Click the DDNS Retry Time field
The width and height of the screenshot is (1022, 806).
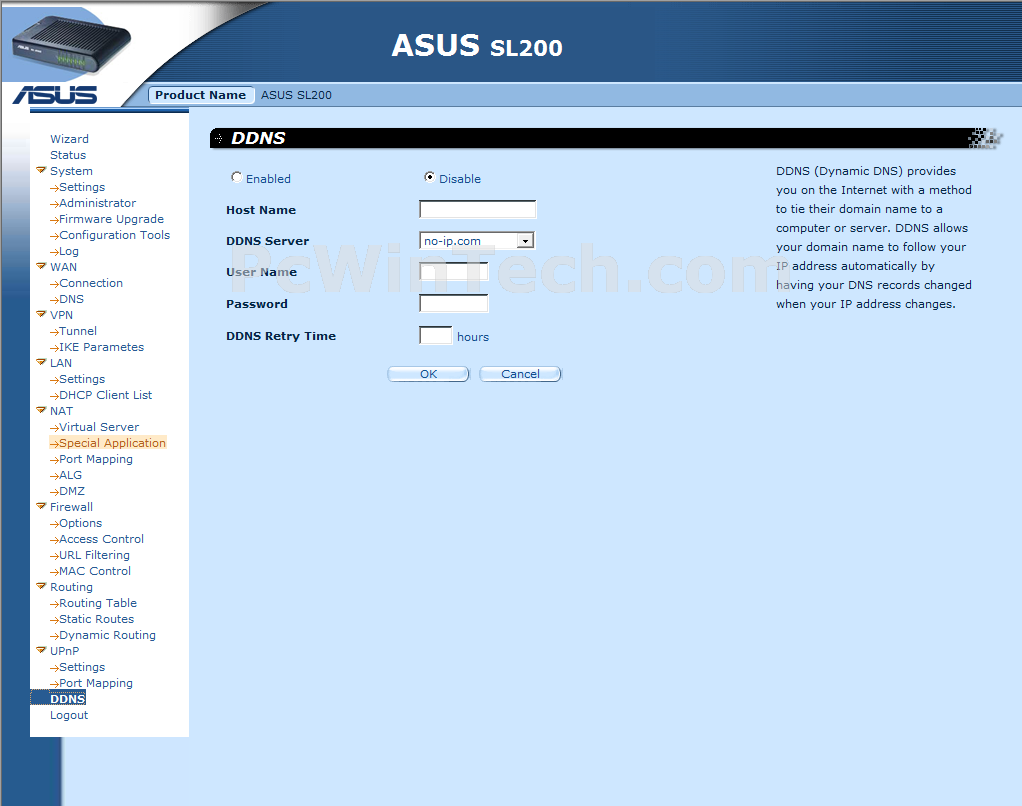[x=435, y=335]
